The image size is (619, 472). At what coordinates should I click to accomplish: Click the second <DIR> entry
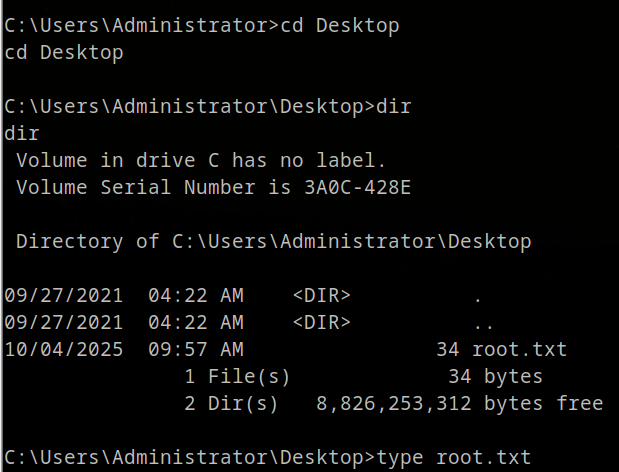click(322, 322)
